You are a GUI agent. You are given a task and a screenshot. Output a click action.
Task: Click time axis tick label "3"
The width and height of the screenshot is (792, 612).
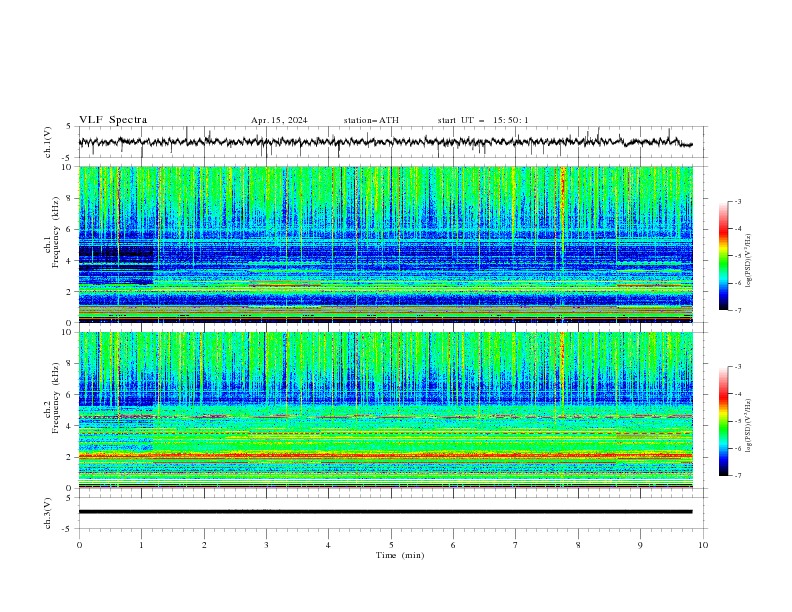pyautogui.click(x=266, y=545)
